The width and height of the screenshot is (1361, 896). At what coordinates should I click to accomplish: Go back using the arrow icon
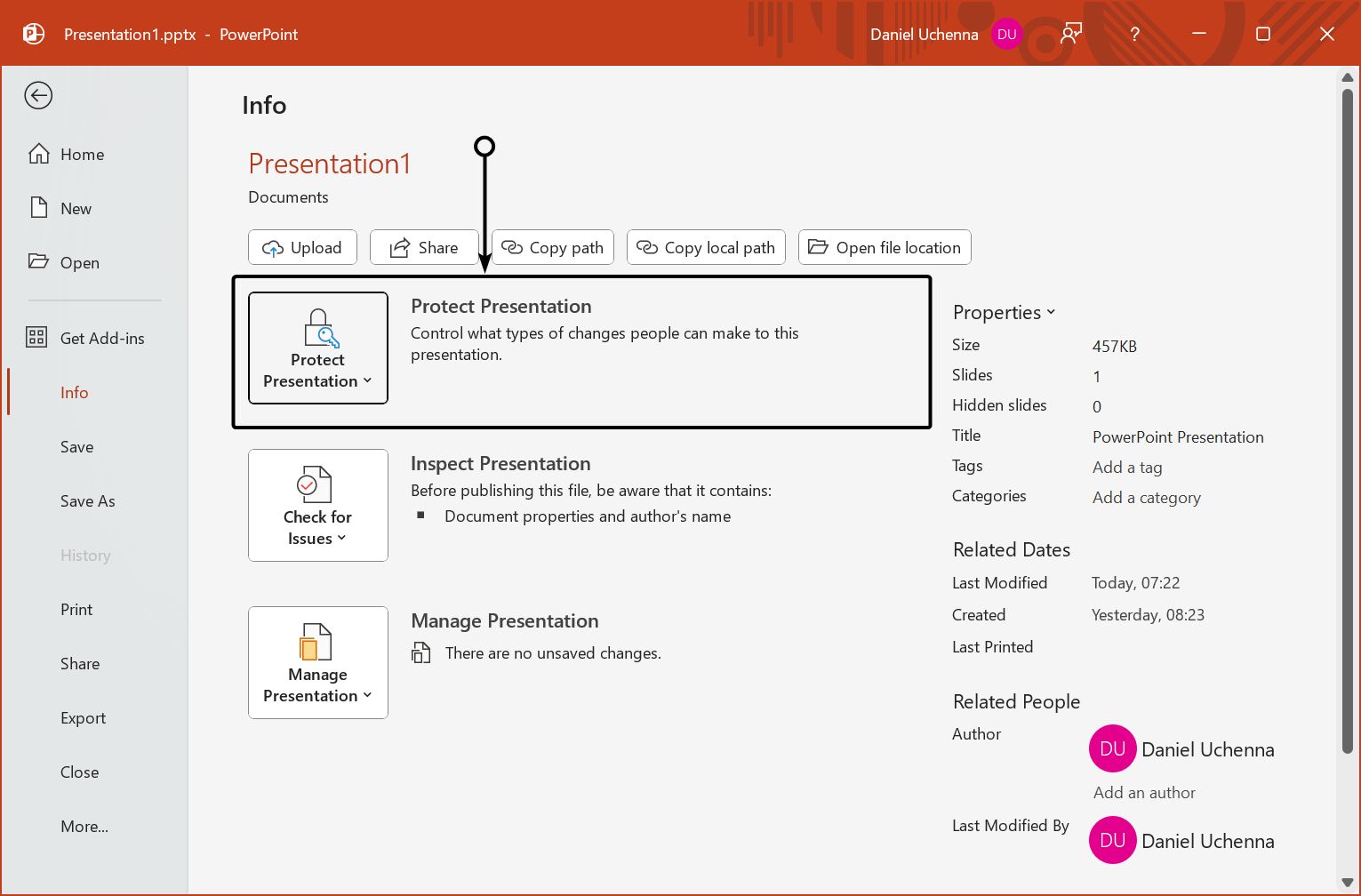38,95
